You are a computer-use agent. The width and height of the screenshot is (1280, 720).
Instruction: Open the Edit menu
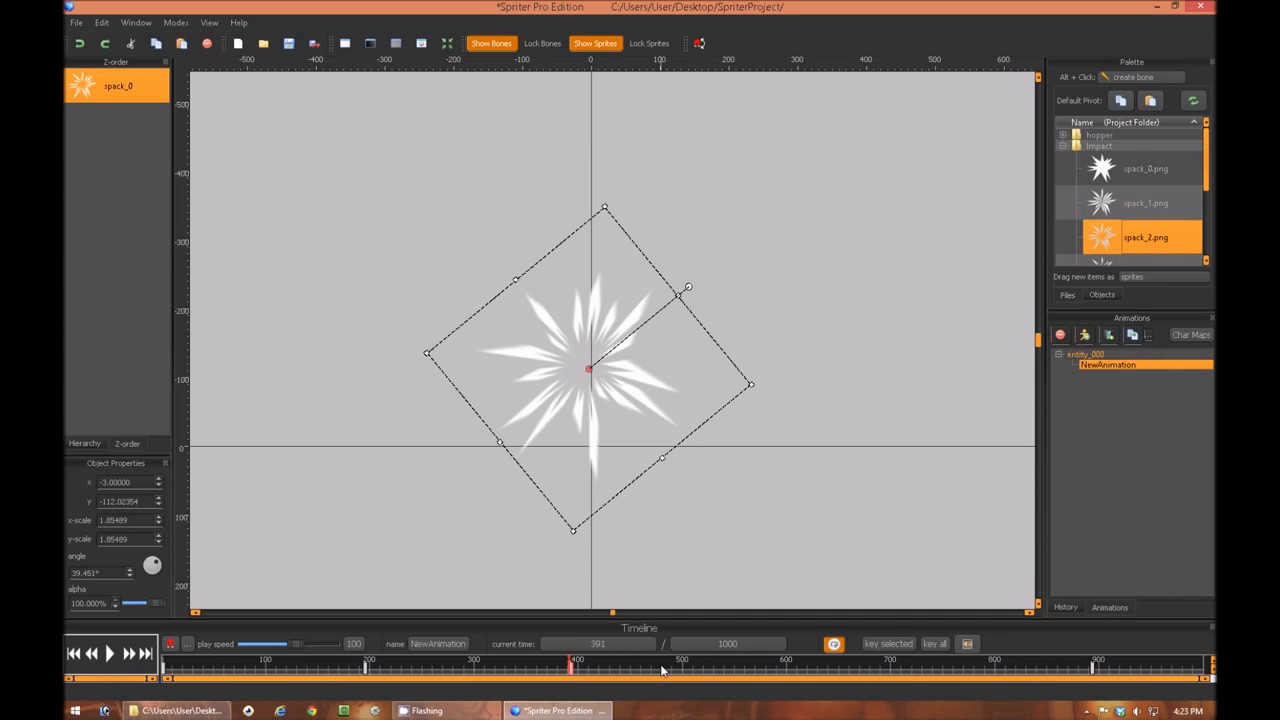click(x=102, y=22)
